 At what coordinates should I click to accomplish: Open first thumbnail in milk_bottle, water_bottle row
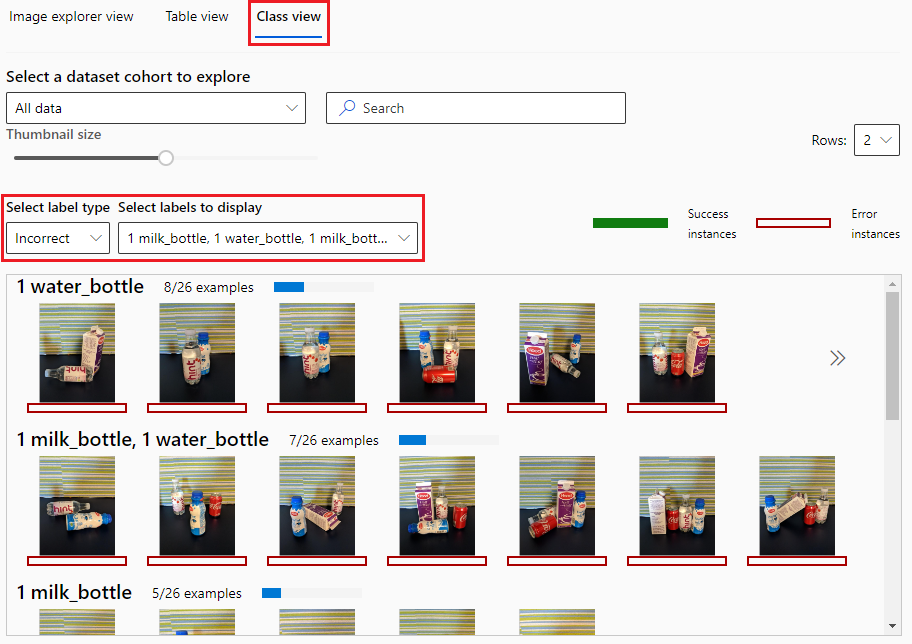[x=77, y=506]
